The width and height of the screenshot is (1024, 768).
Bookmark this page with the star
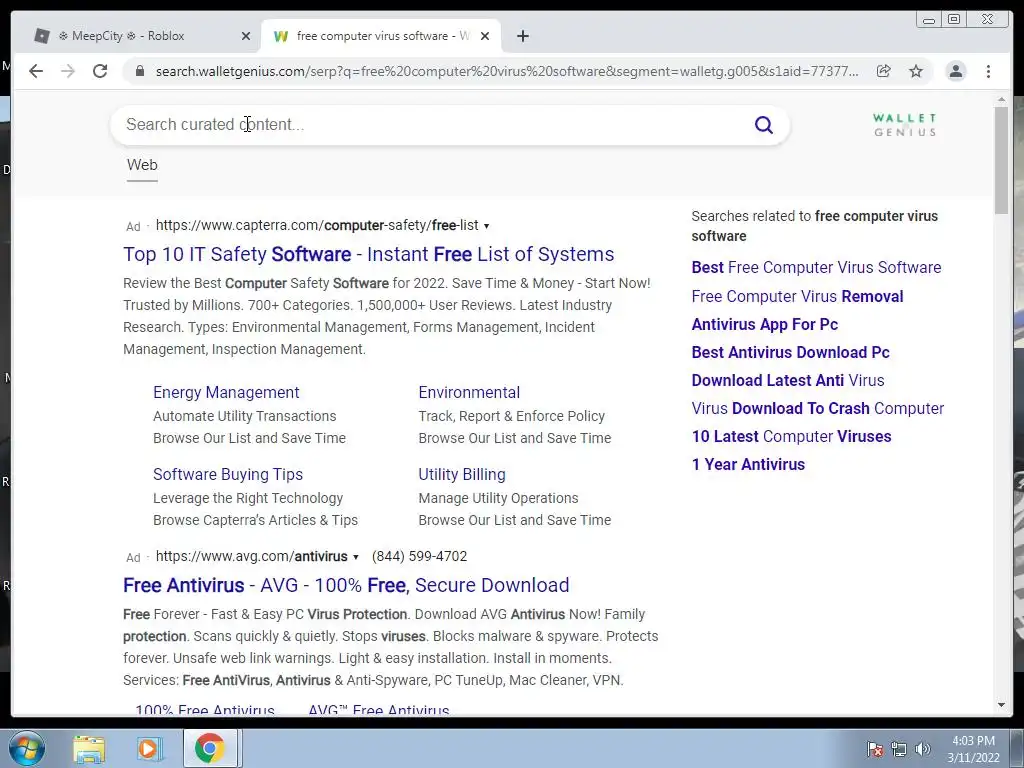pos(916,71)
